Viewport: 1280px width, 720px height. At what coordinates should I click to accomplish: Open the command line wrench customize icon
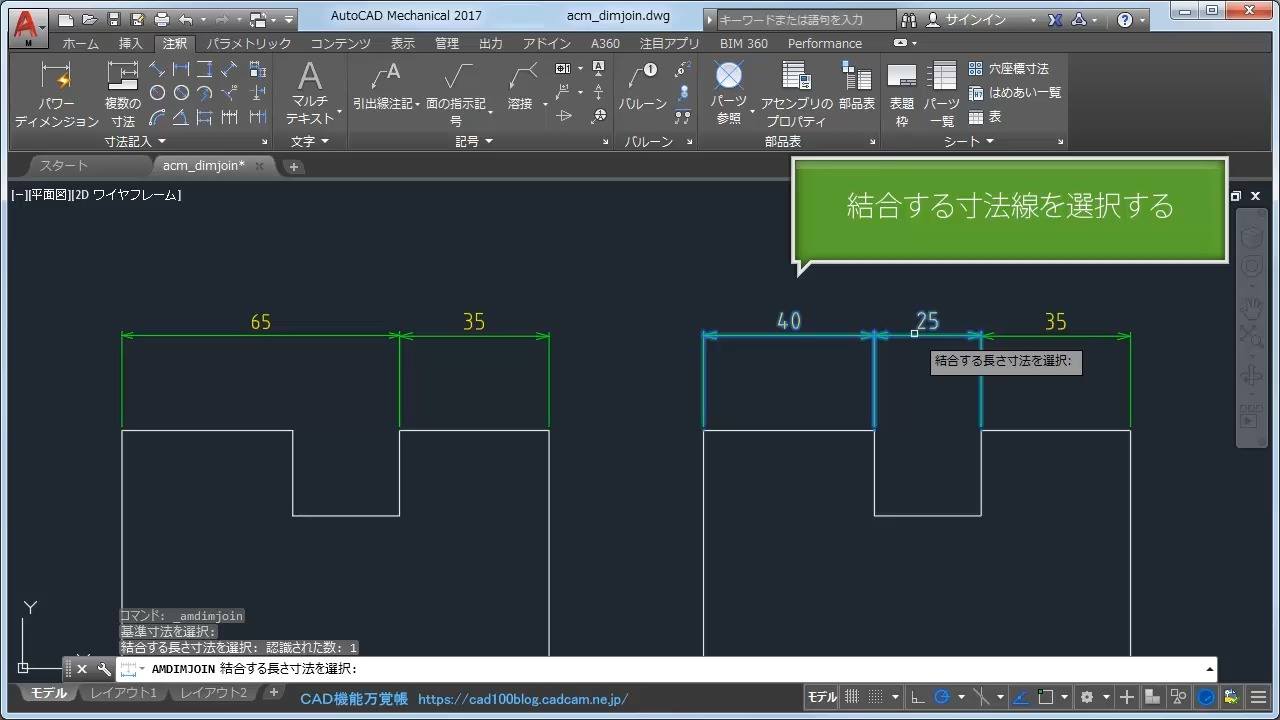click(104, 669)
